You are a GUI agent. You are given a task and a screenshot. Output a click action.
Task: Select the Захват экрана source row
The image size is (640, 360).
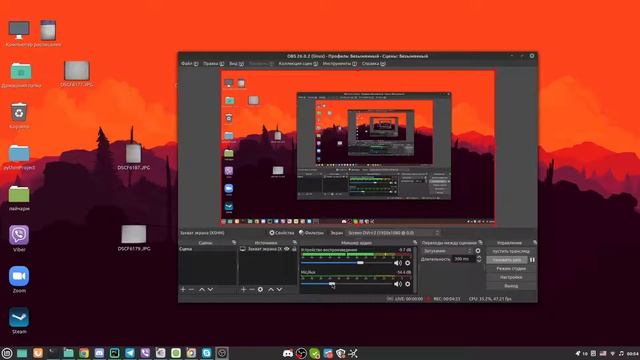(268, 249)
